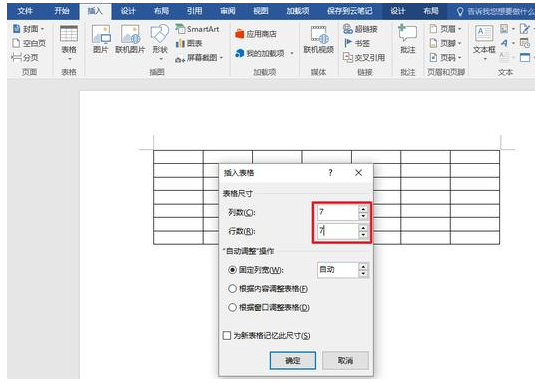Click the signature line icon
This screenshot has height=383, width=535.
tap(524, 29)
